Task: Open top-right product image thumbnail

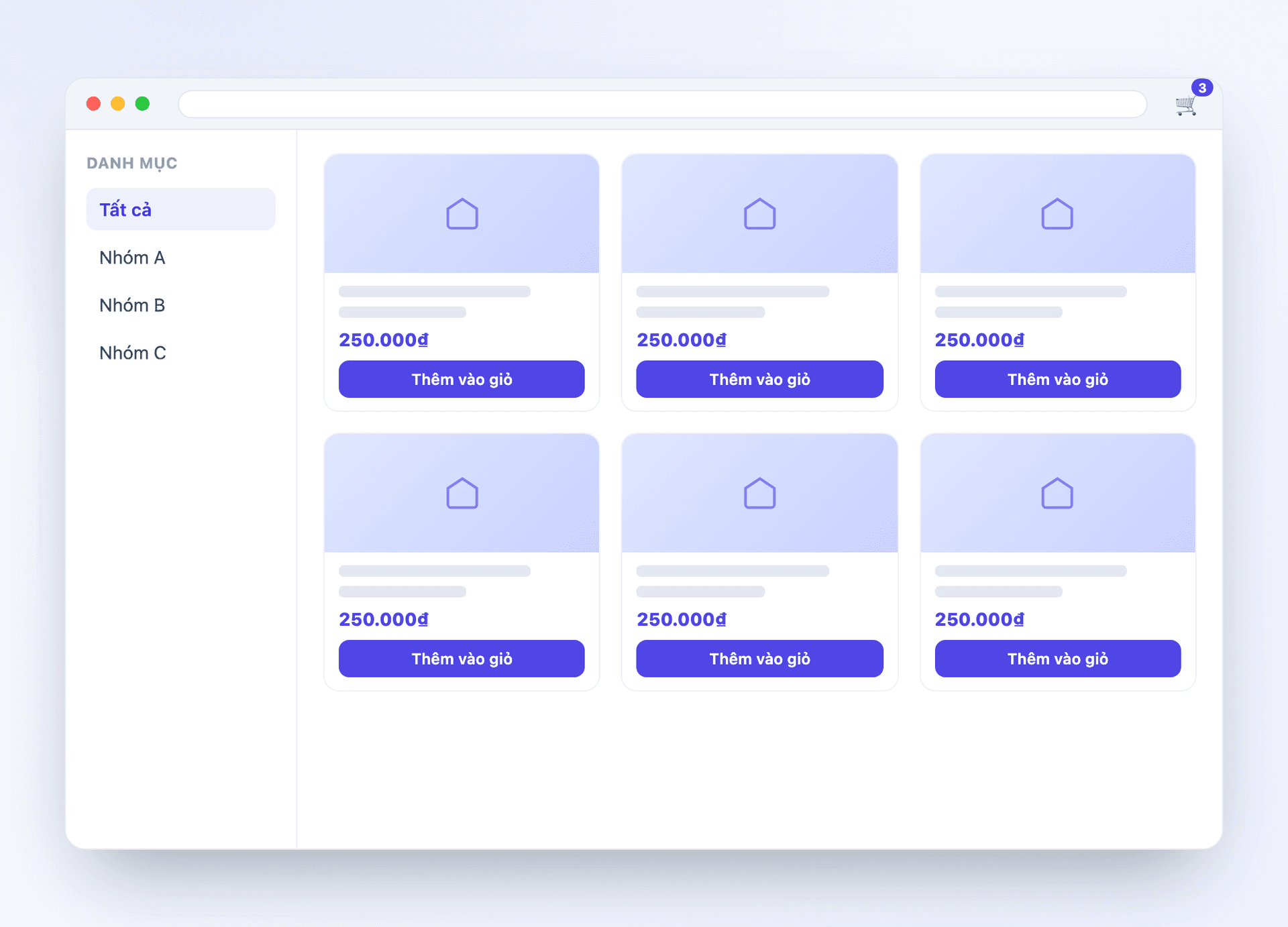Action: (1057, 214)
